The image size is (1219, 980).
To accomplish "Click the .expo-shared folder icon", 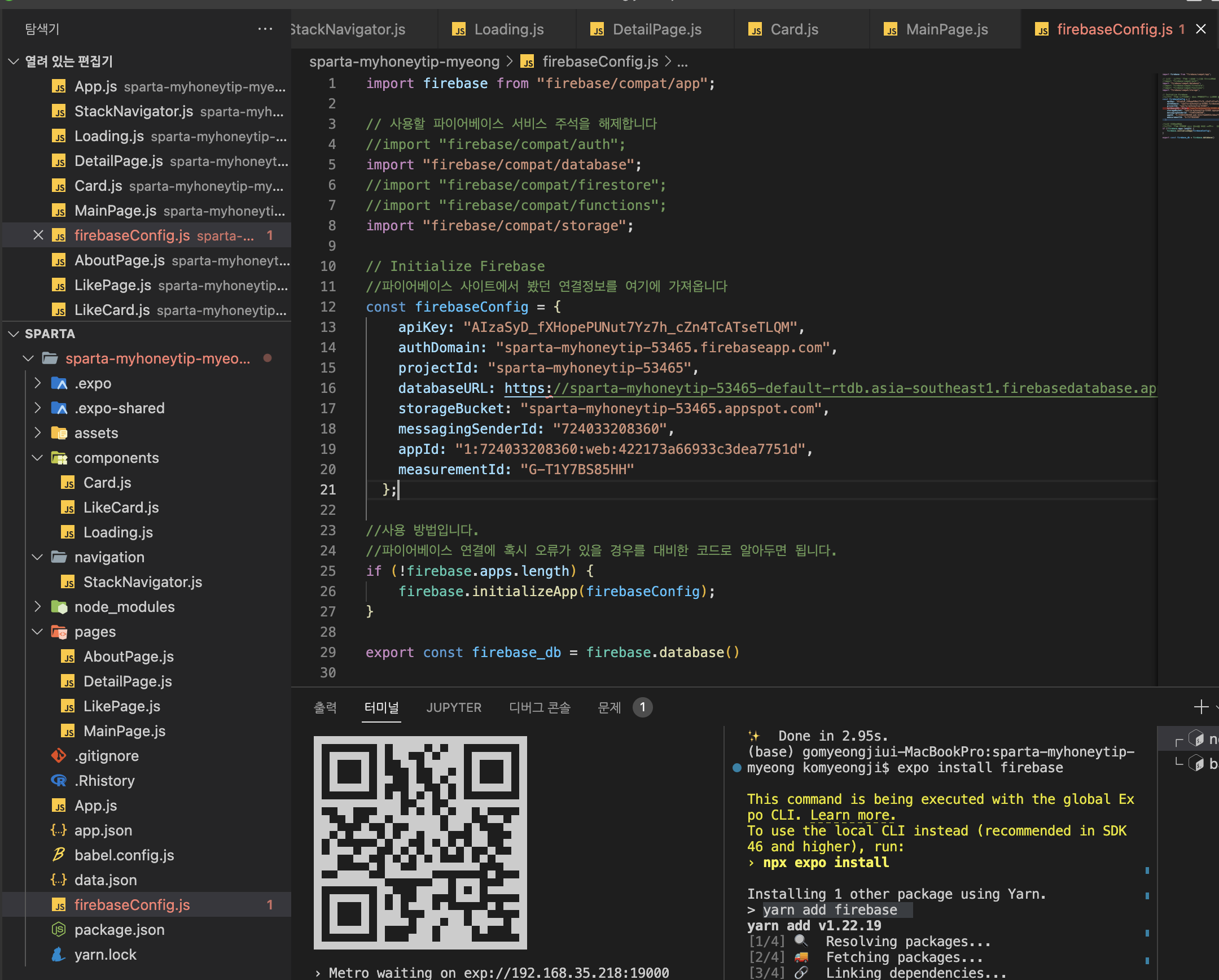I will click(x=59, y=408).
